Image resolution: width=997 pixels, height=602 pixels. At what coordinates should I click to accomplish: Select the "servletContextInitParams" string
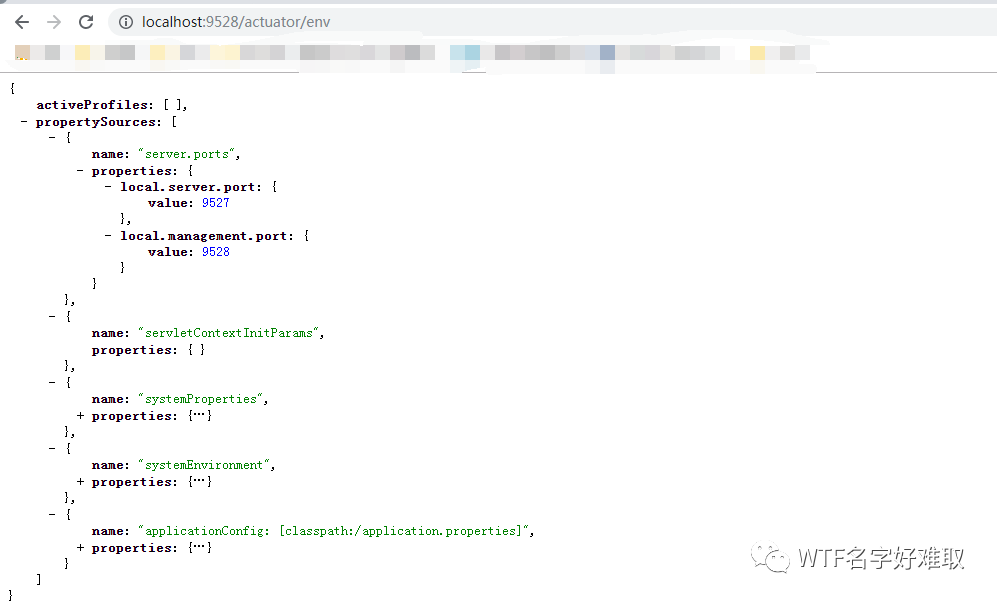(229, 333)
